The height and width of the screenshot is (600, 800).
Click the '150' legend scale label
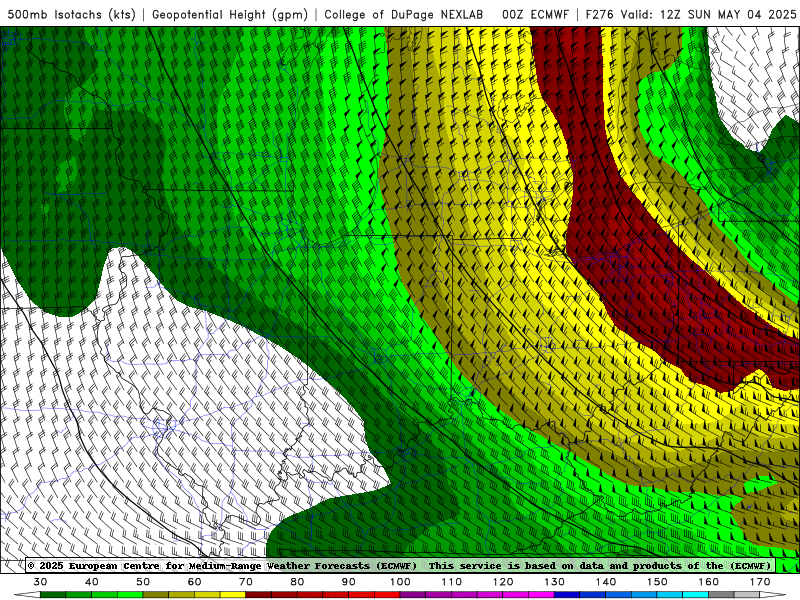657,582
